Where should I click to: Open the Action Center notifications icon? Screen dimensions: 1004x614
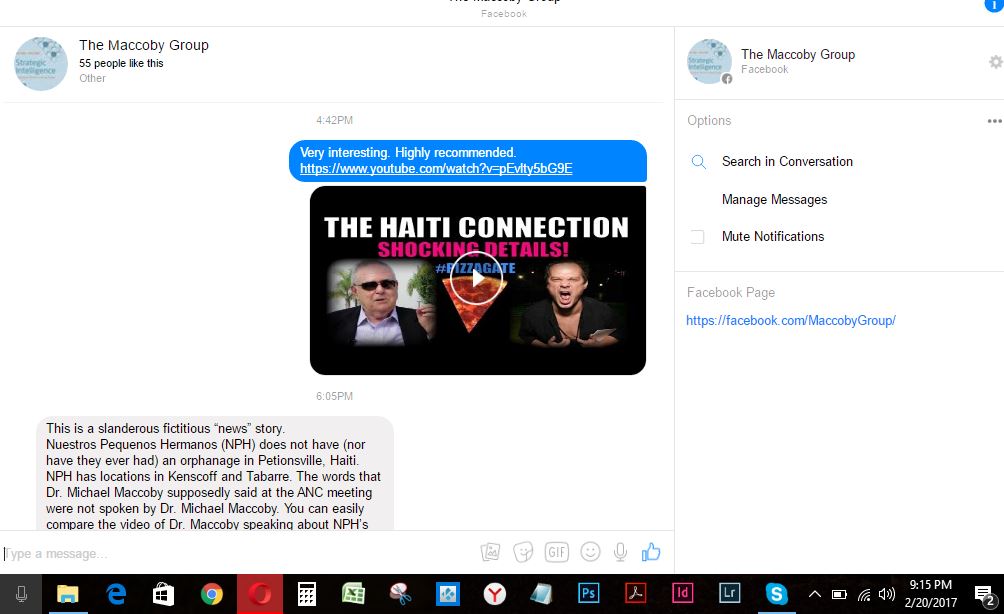pos(985,596)
